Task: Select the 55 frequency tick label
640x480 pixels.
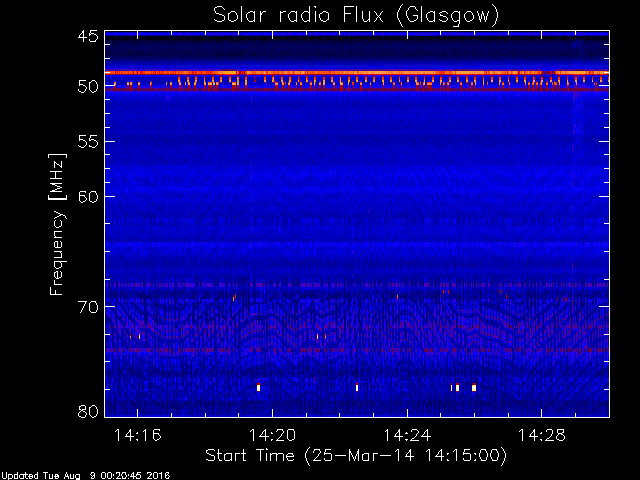Action: [88, 142]
